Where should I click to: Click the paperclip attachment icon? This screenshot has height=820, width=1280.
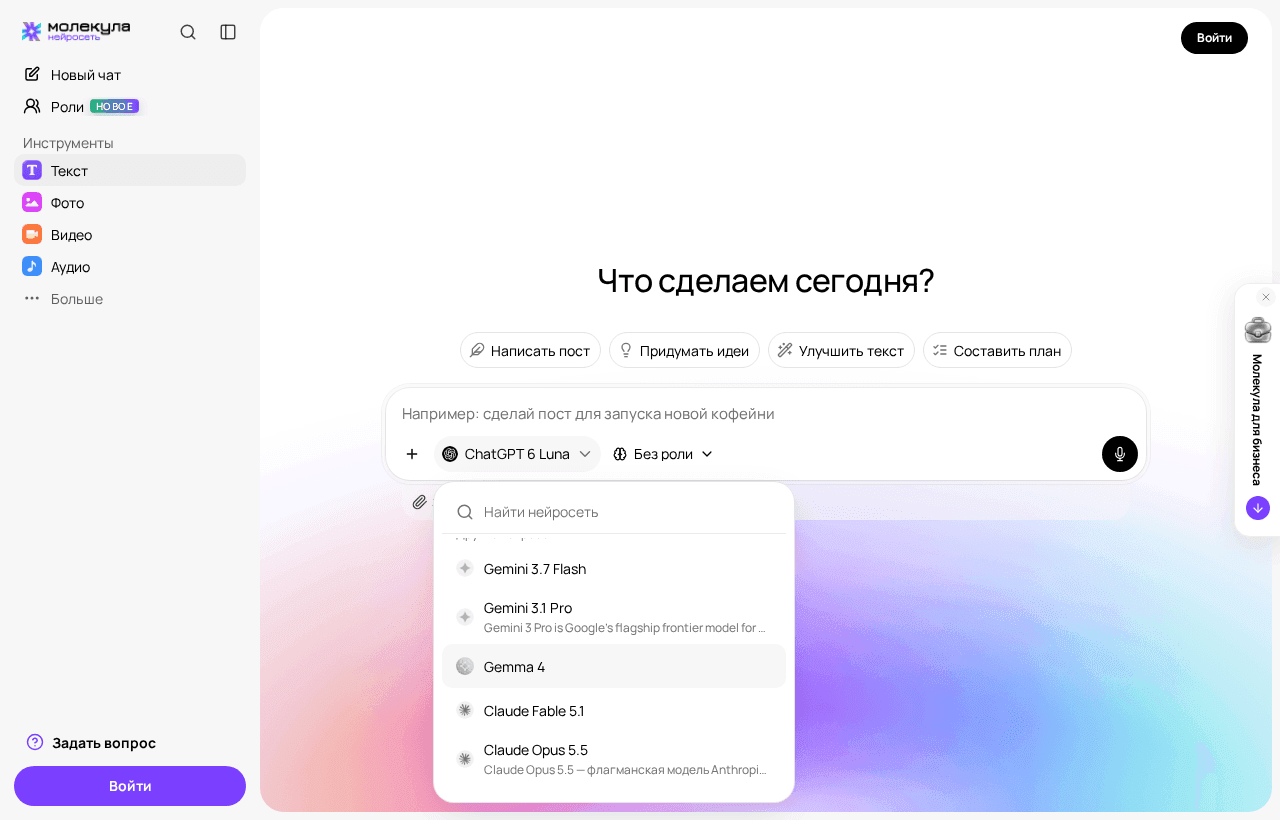[x=420, y=501]
